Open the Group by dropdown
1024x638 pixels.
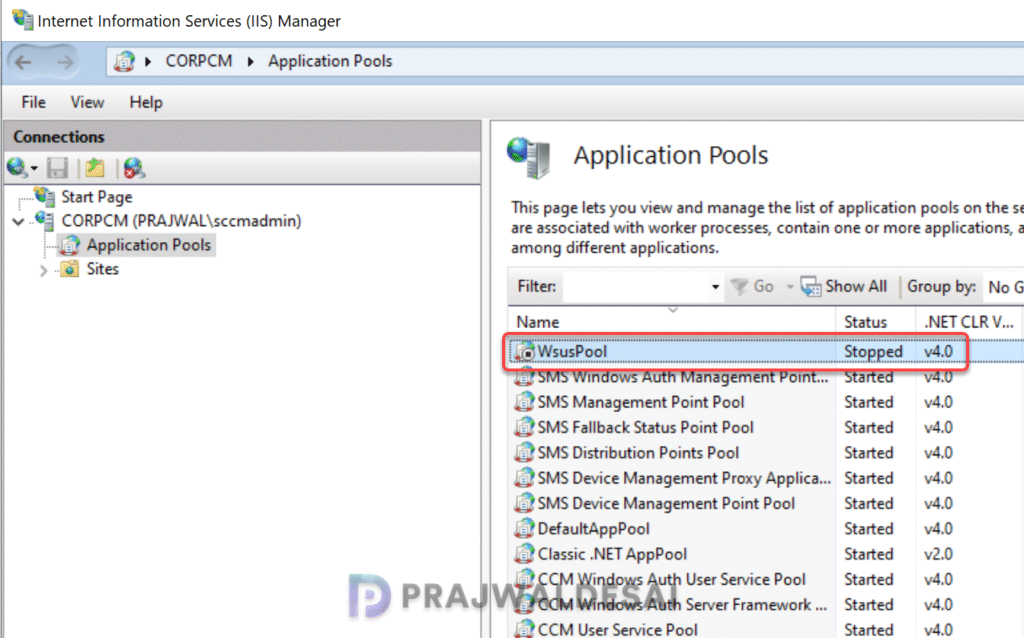click(x=1004, y=287)
